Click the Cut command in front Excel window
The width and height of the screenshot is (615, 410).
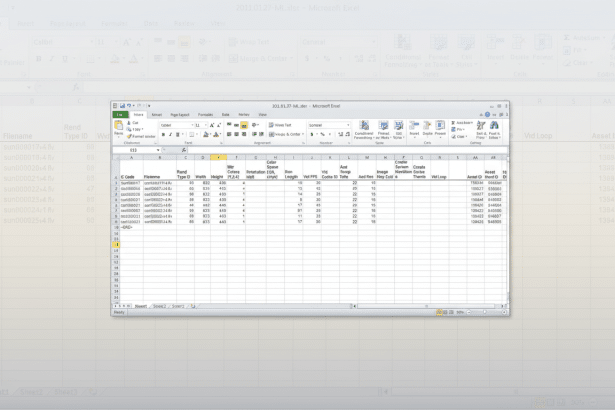pyautogui.click(x=133, y=123)
